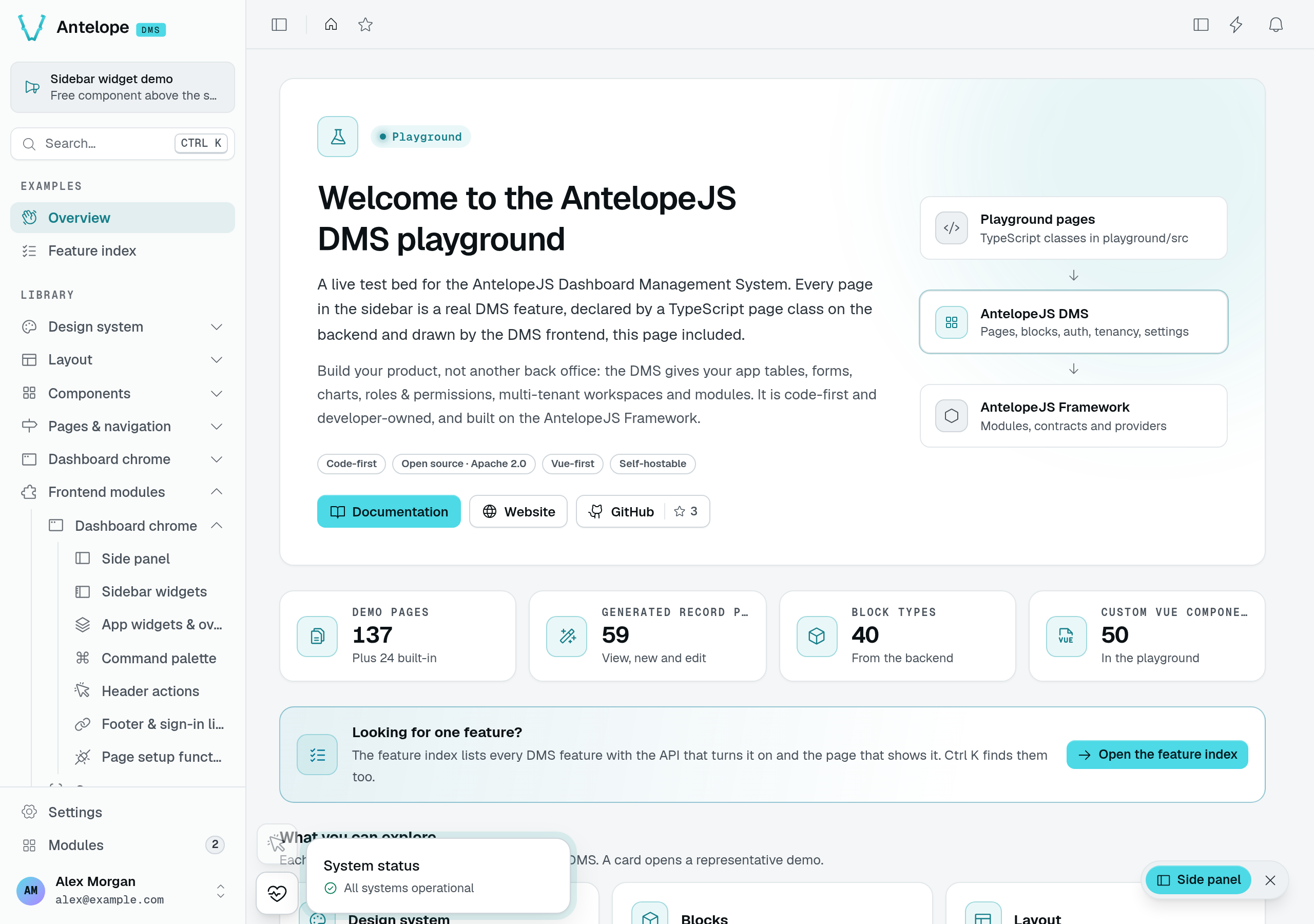Select the AntelopeJS DMS card
The height and width of the screenshot is (924, 1314).
pyautogui.click(x=1073, y=322)
